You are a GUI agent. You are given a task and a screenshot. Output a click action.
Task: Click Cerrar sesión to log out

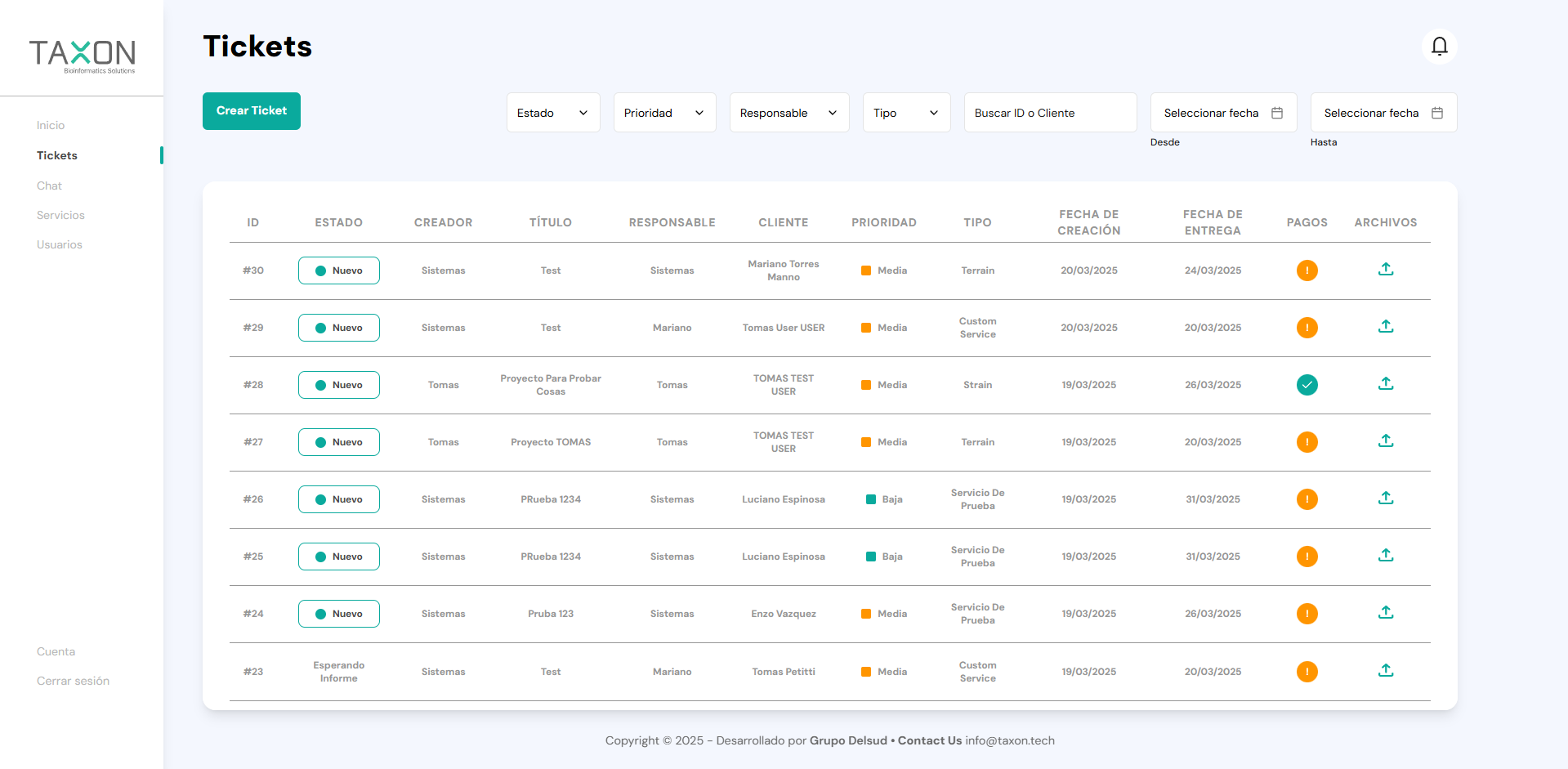(73, 681)
